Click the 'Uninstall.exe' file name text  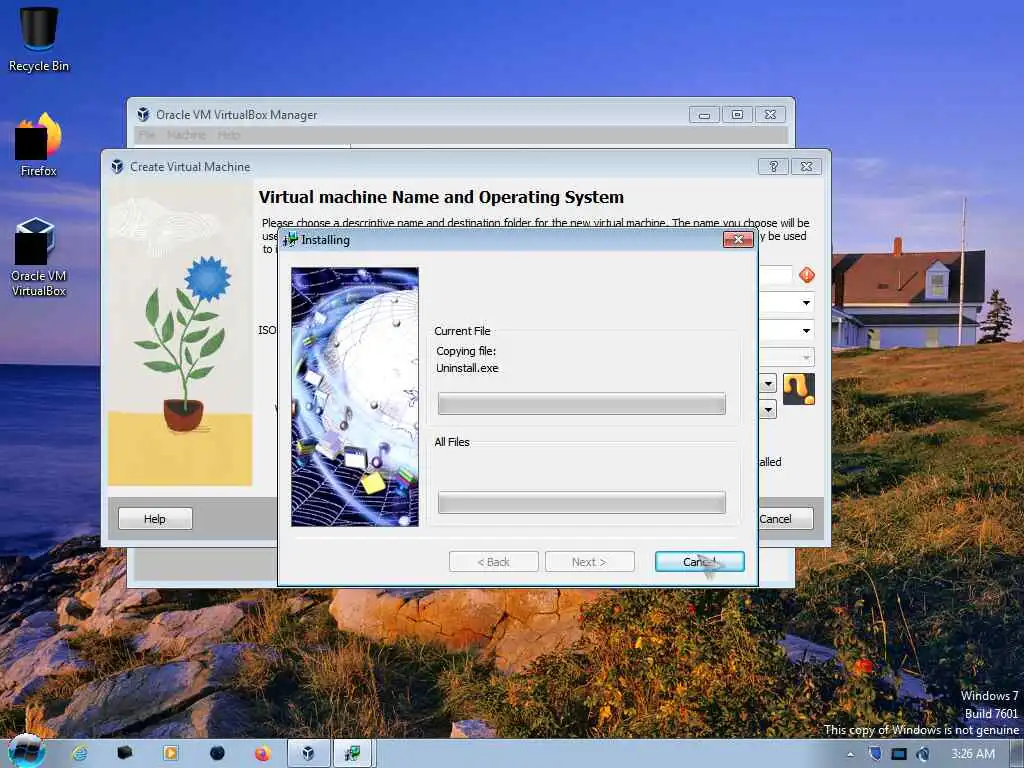coord(468,368)
